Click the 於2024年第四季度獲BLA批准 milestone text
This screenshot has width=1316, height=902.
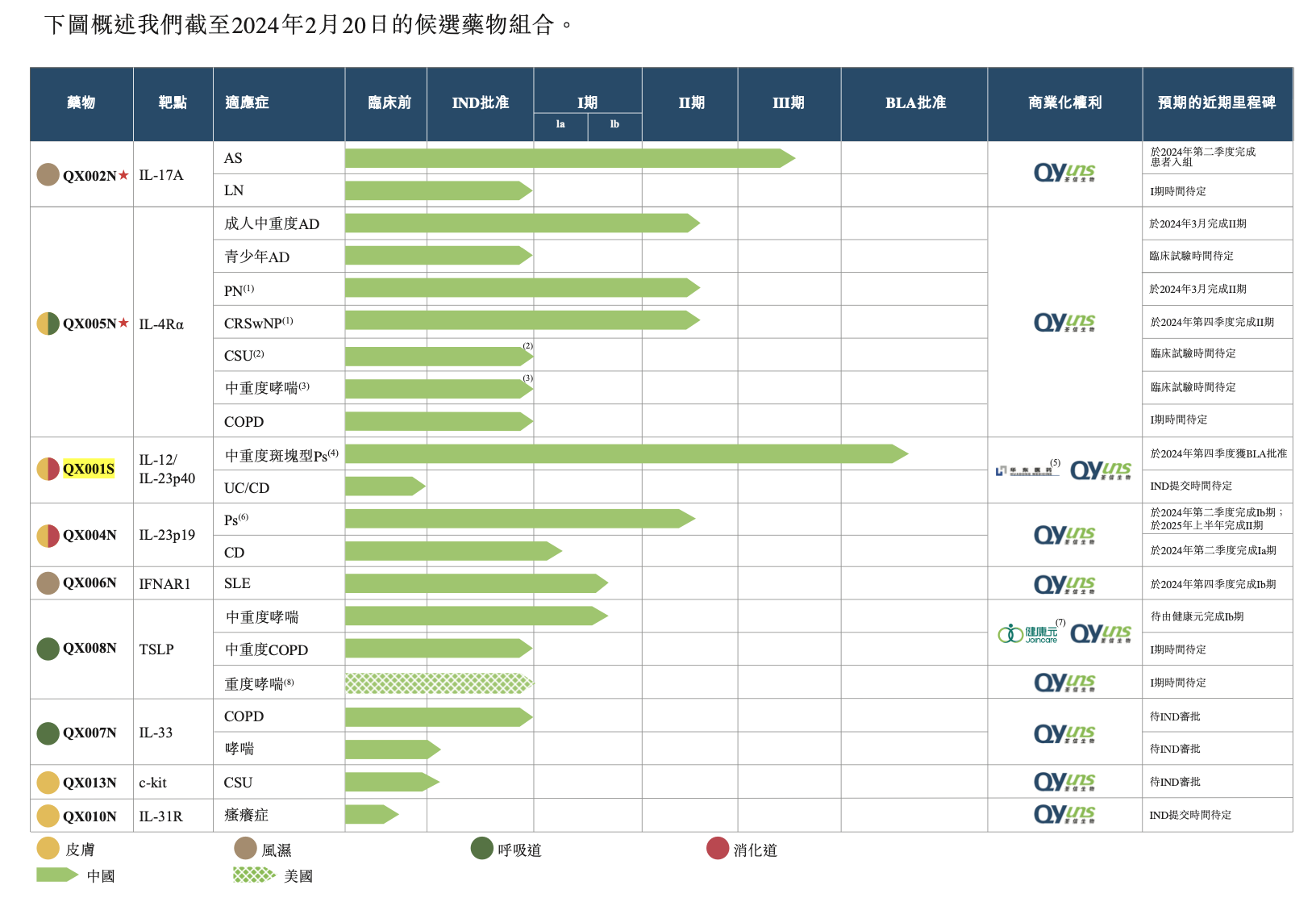pyautogui.click(x=1218, y=453)
